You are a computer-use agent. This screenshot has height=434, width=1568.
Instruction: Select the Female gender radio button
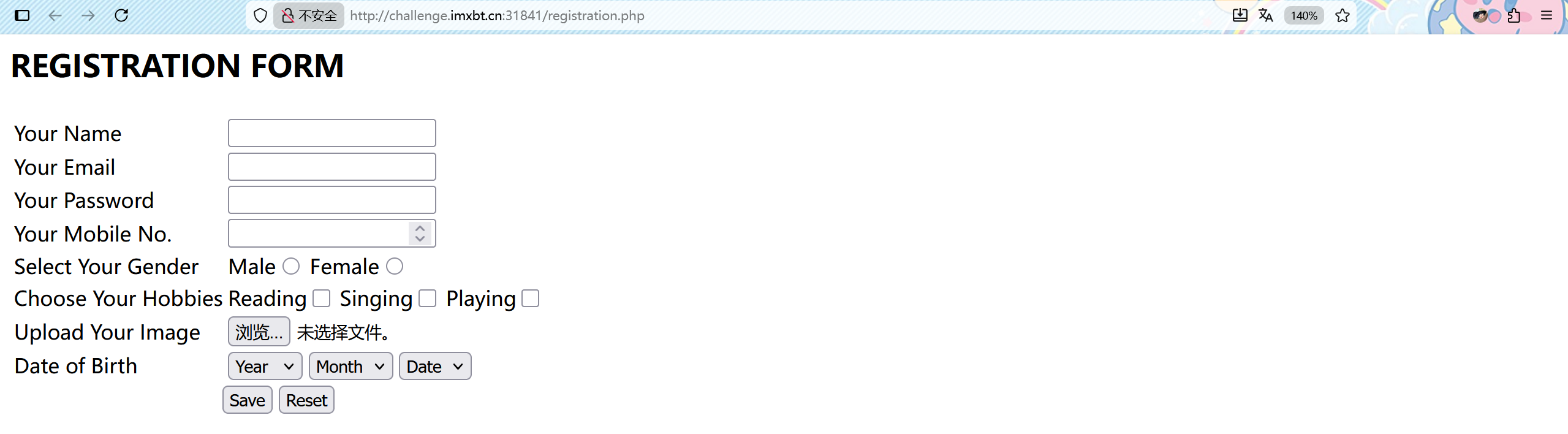point(395,267)
